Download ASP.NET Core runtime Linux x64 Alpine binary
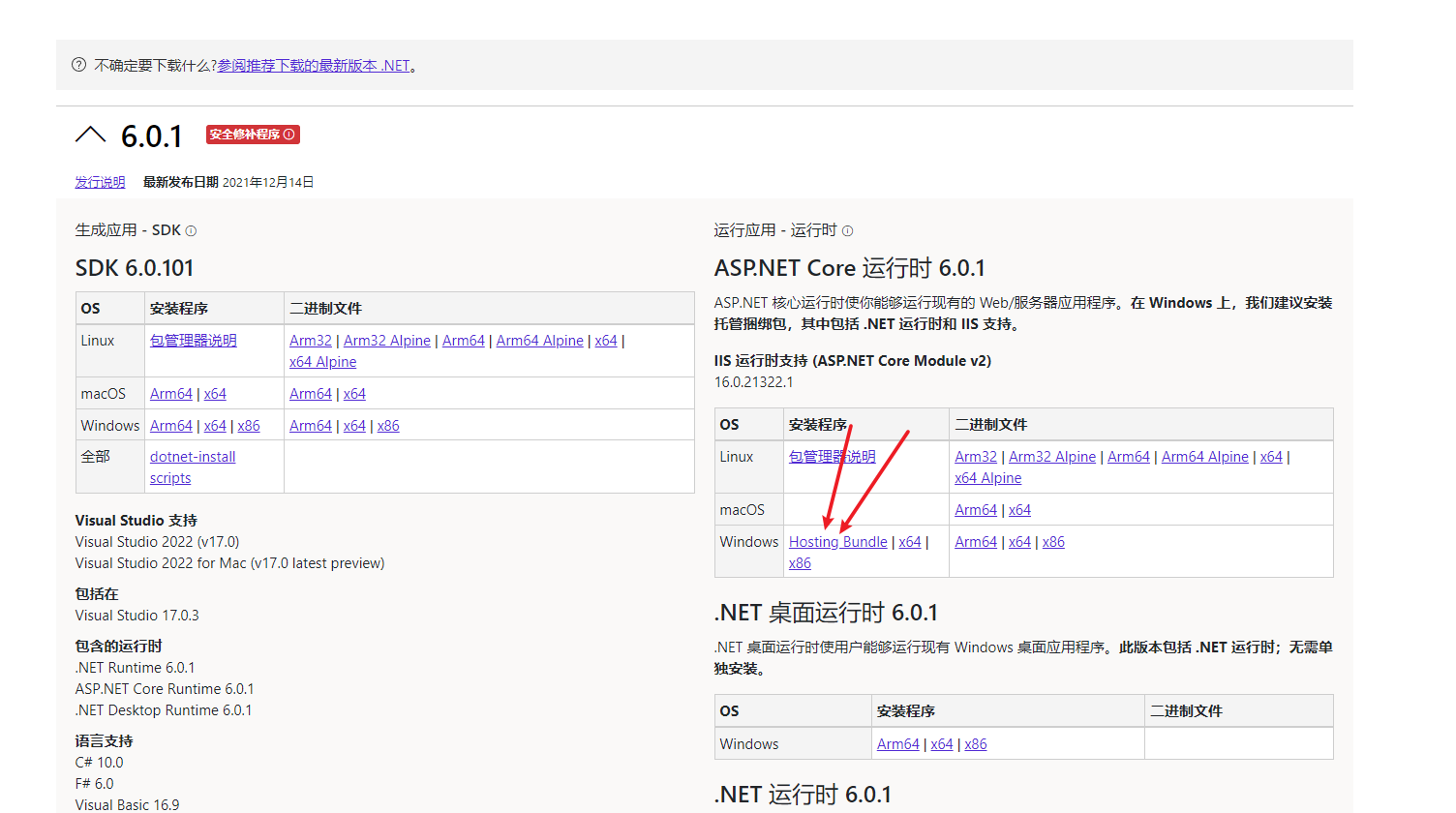The height and width of the screenshot is (813, 1456). 988,478
